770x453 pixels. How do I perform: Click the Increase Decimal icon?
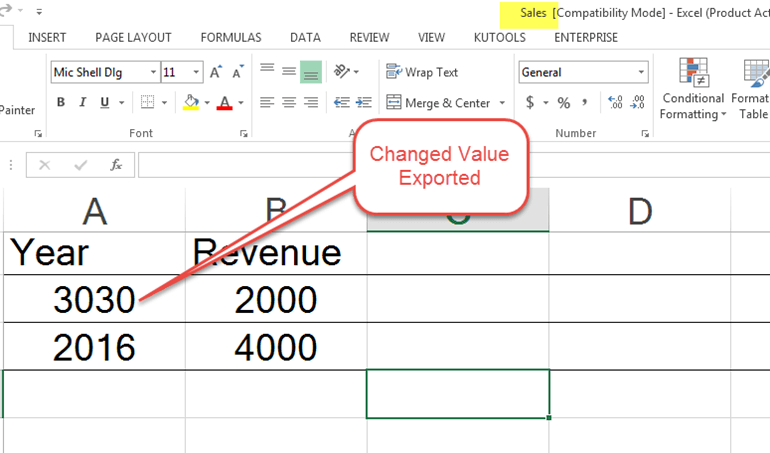coord(615,102)
